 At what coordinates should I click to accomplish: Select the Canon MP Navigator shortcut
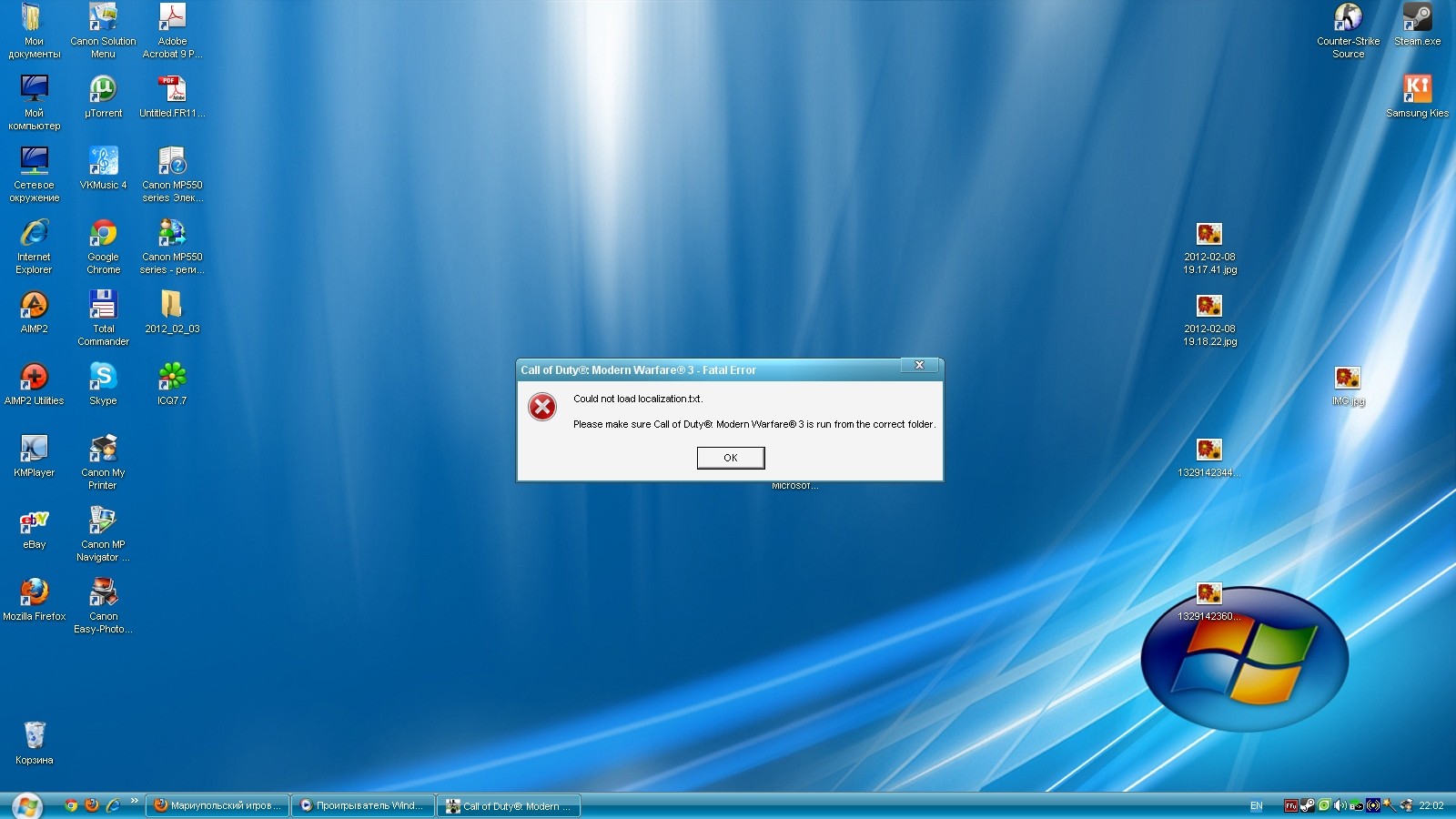click(103, 534)
